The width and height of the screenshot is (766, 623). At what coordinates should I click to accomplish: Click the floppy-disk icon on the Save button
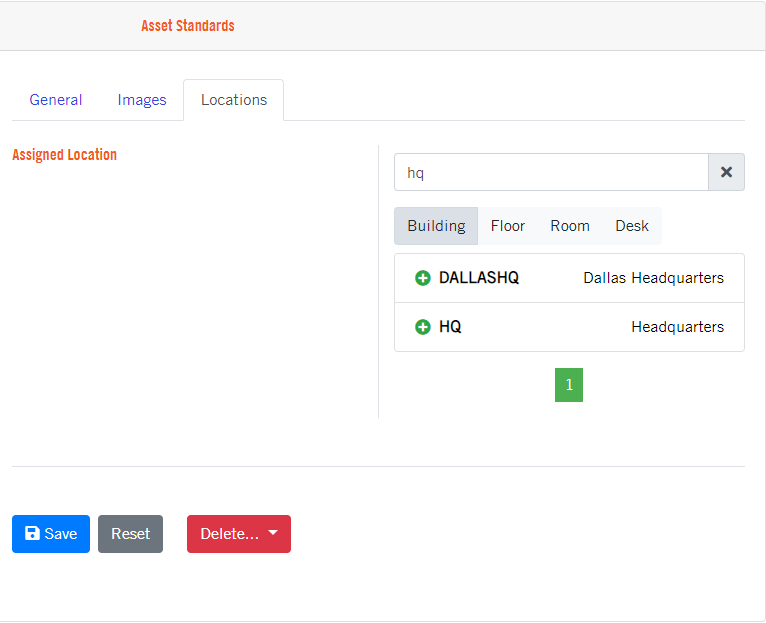(32, 533)
